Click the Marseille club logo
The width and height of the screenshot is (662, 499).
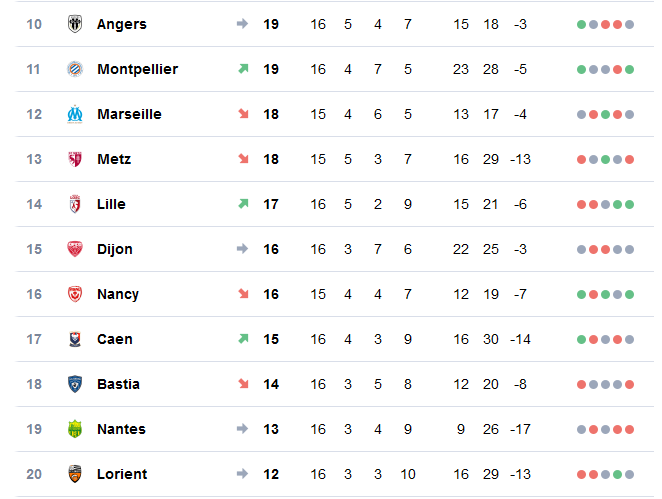(75, 114)
